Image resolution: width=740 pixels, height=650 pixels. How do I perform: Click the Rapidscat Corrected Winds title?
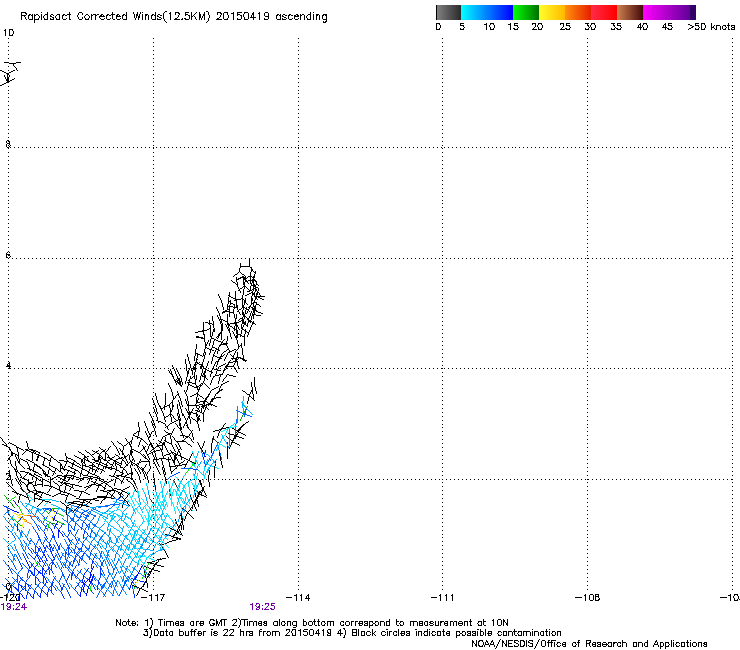coord(174,17)
